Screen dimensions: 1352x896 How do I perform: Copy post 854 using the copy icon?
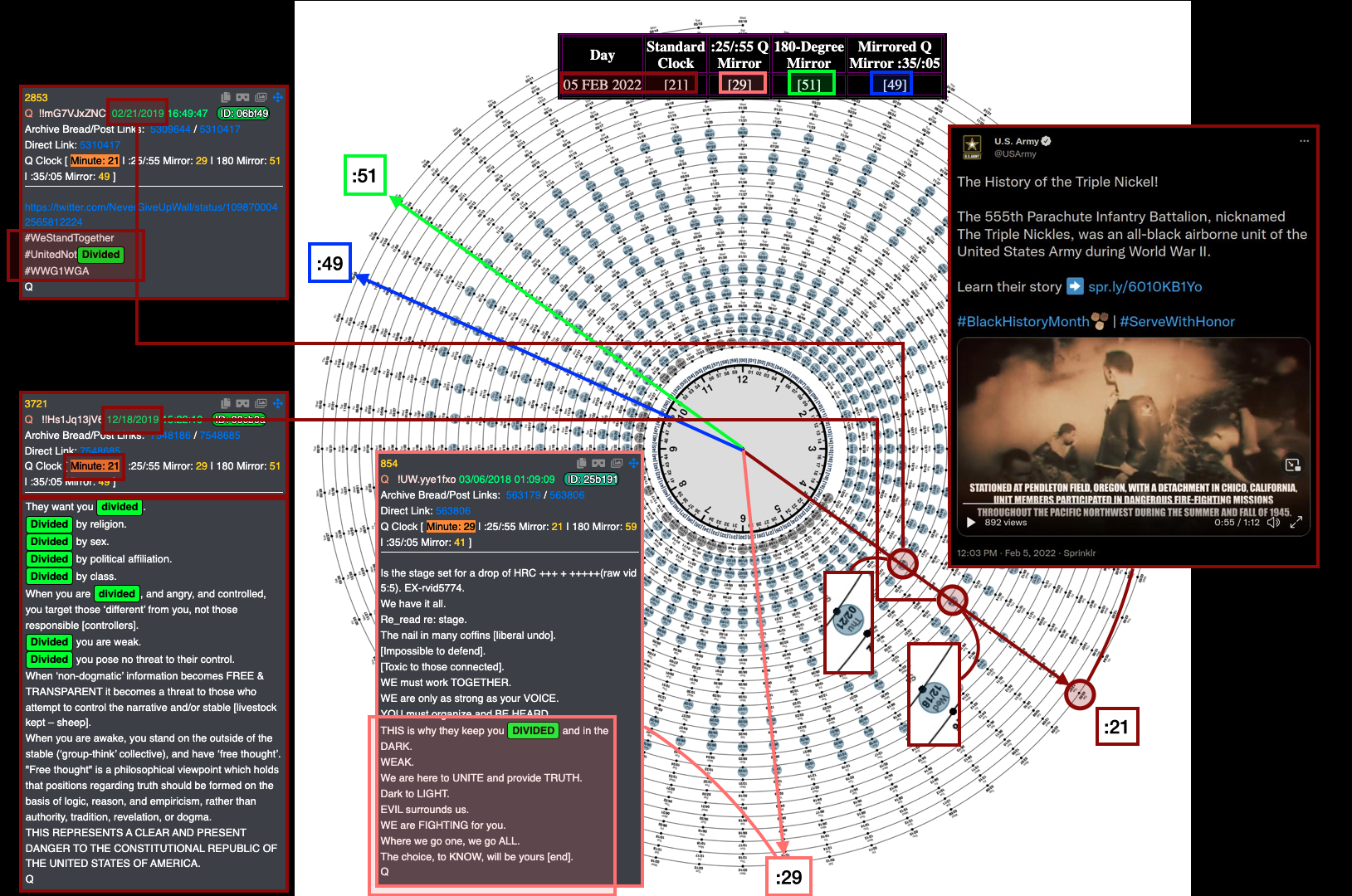(x=582, y=463)
